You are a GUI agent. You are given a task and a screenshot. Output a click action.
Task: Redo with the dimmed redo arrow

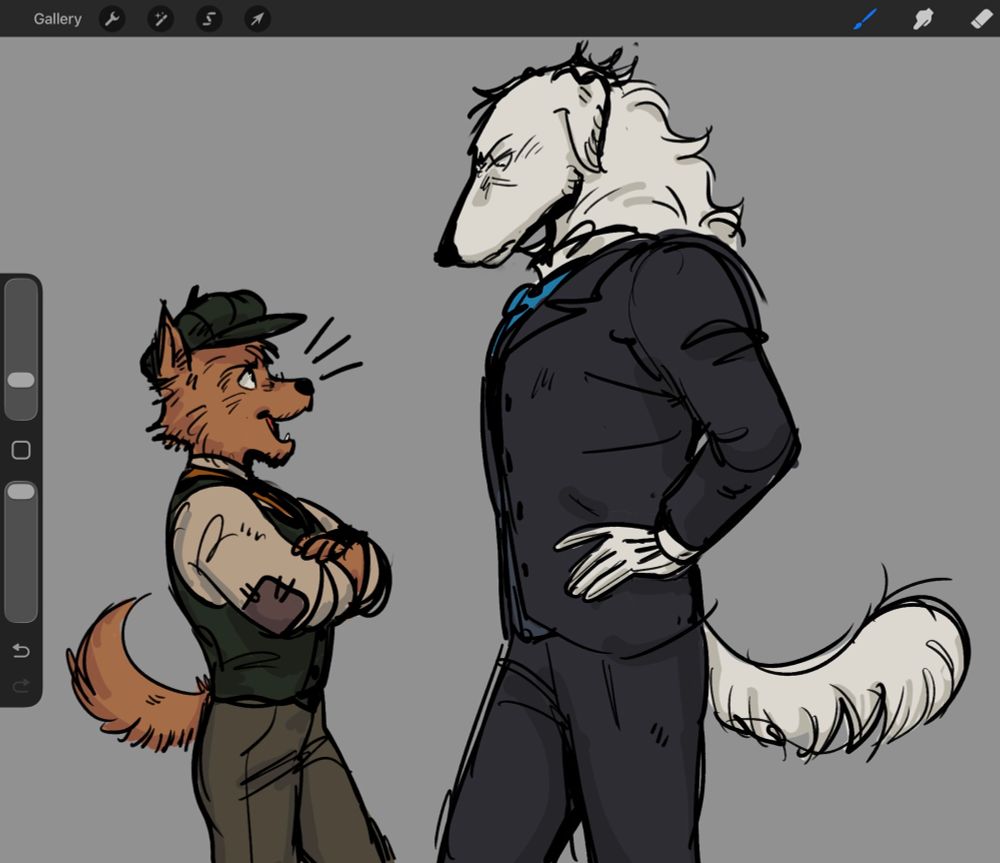click(21, 686)
